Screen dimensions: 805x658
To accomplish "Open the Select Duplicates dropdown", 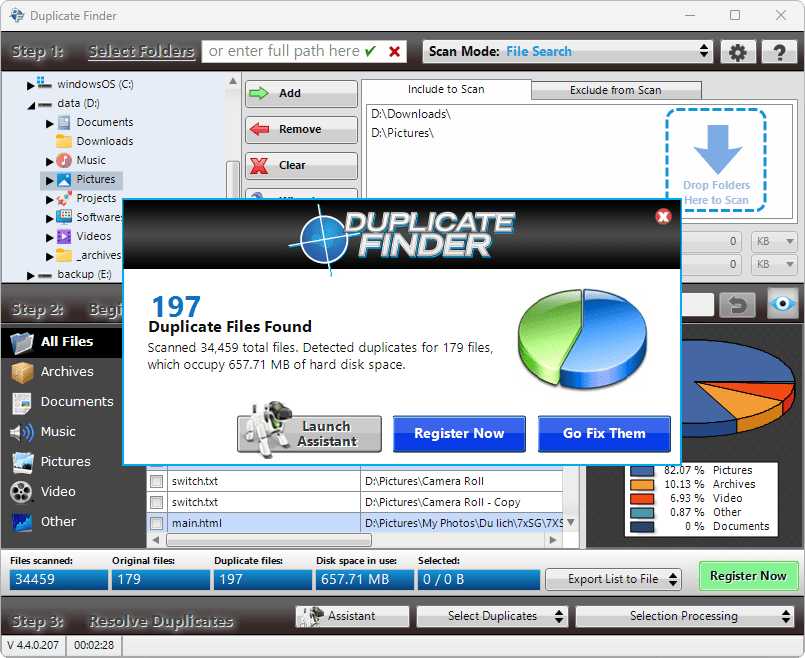I will point(492,616).
